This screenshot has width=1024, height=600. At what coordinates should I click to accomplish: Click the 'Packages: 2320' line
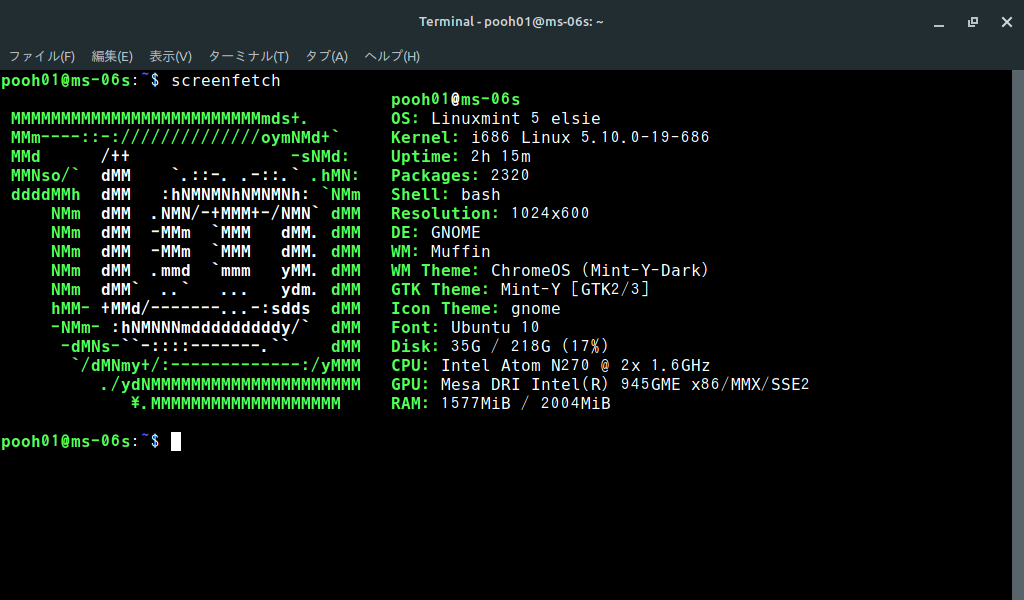(x=460, y=175)
